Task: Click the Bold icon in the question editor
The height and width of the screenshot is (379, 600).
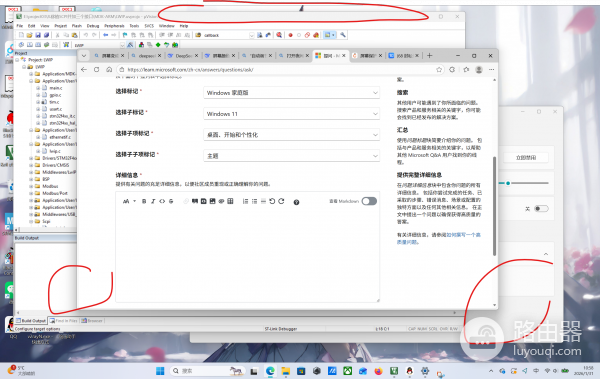Action: tap(144, 201)
